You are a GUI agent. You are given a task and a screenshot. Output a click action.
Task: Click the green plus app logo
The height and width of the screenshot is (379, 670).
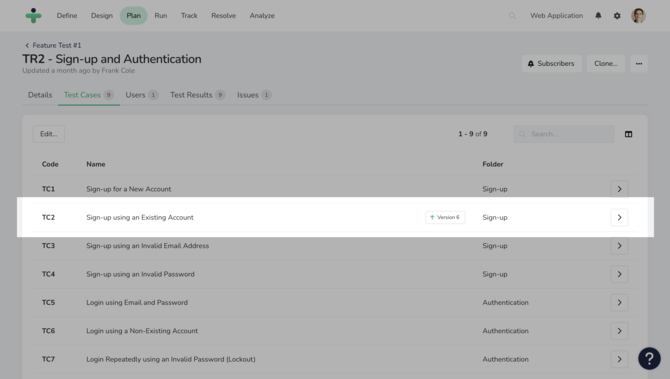[x=33, y=15]
